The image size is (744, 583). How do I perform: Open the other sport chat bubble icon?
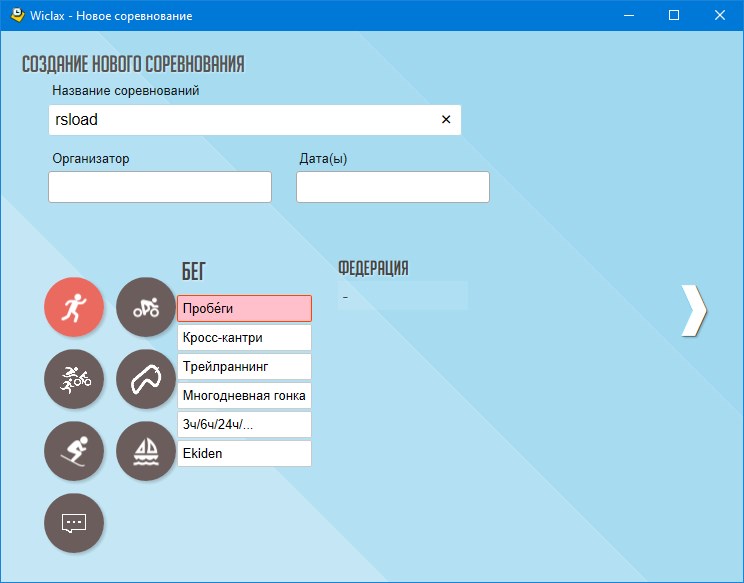click(x=74, y=523)
